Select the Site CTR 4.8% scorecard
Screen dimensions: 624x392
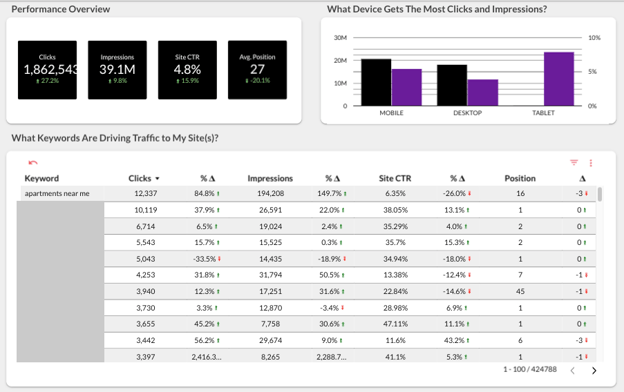(x=187, y=70)
